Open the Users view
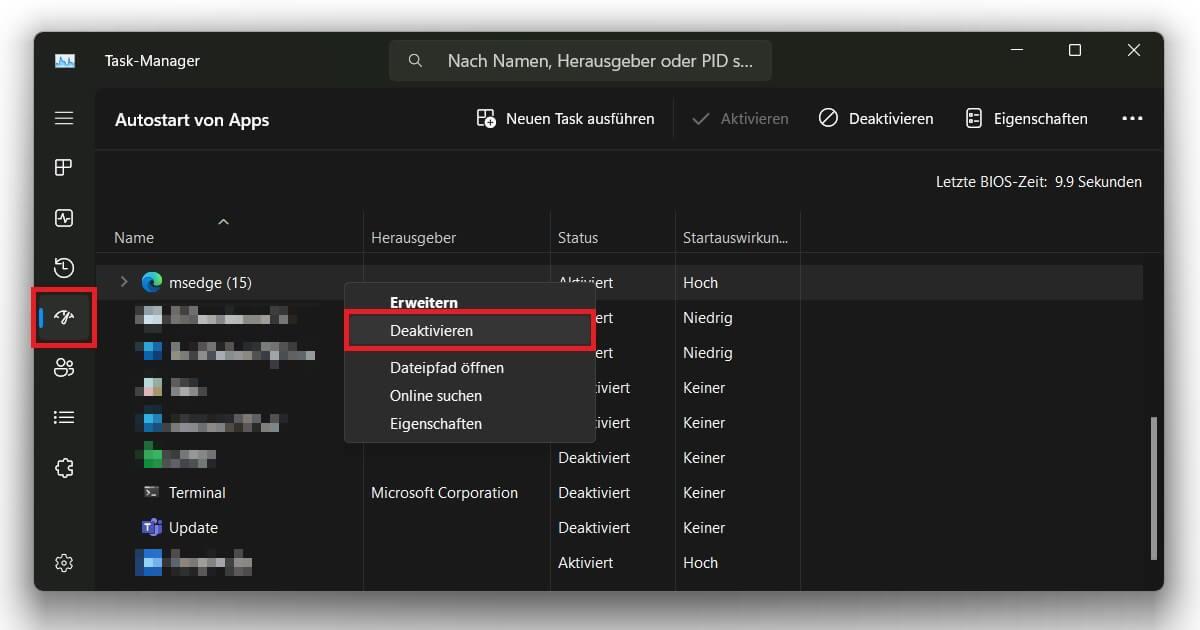Screen dimensions: 1200x630 pyautogui.click(x=64, y=368)
